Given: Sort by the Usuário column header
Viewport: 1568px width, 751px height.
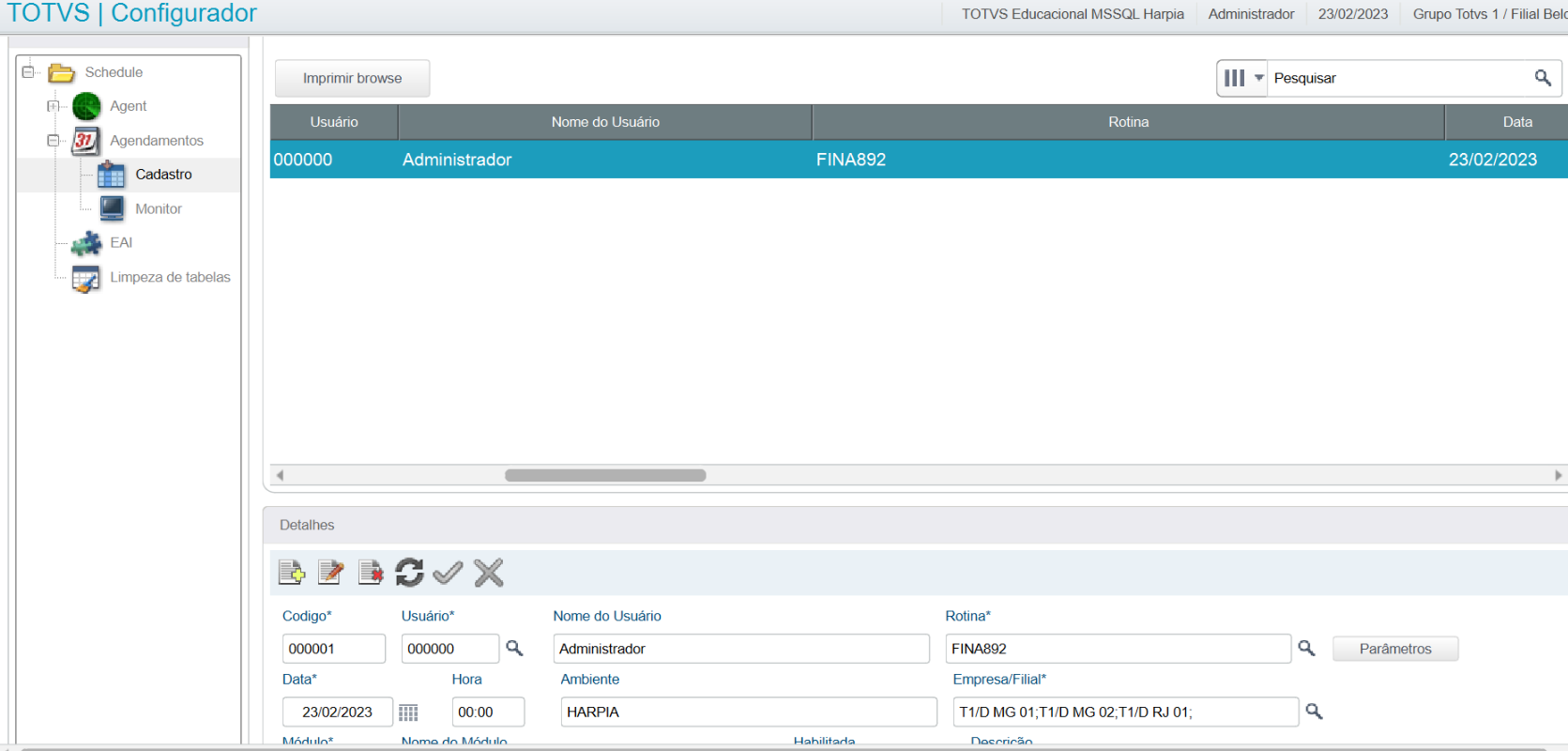Looking at the screenshot, I should click(334, 122).
